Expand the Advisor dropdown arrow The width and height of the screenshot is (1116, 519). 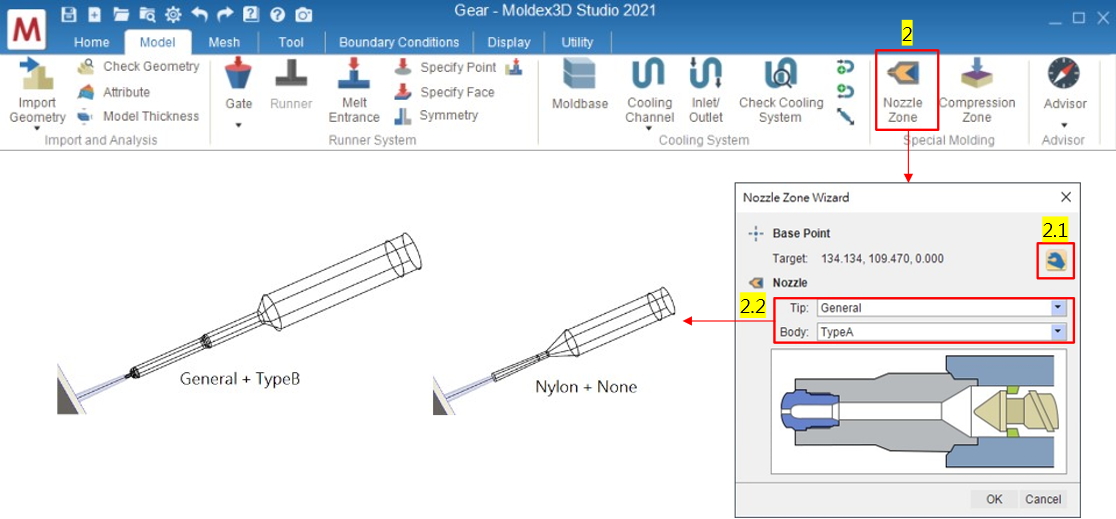coord(1064,125)
